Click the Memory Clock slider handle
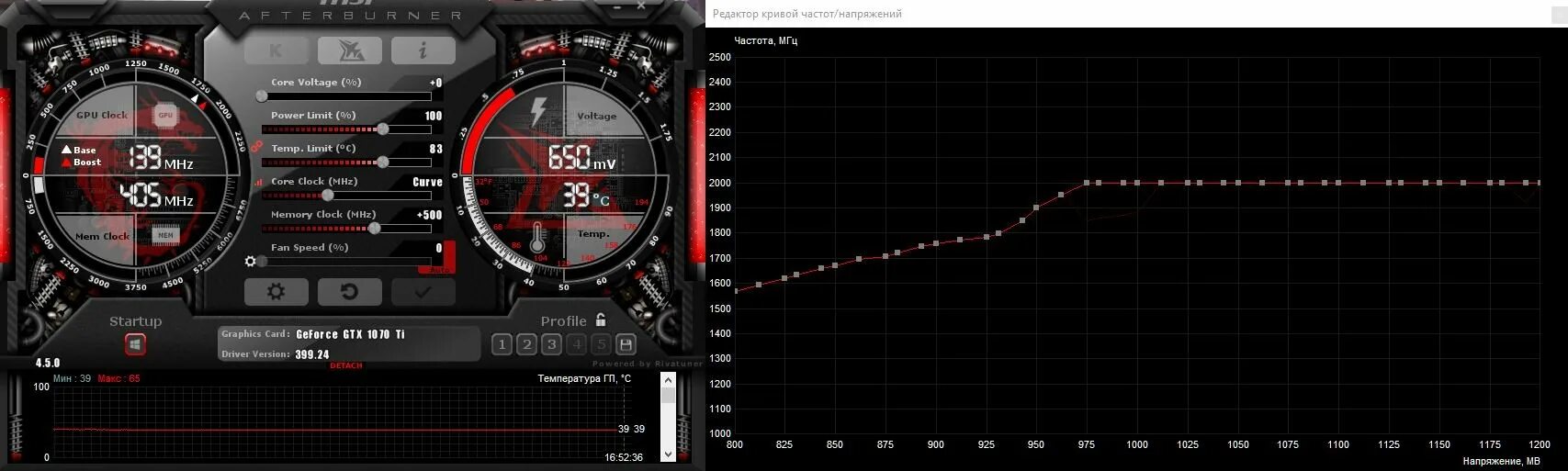Viewport: 1568px width, 471px height. point(375,228)
